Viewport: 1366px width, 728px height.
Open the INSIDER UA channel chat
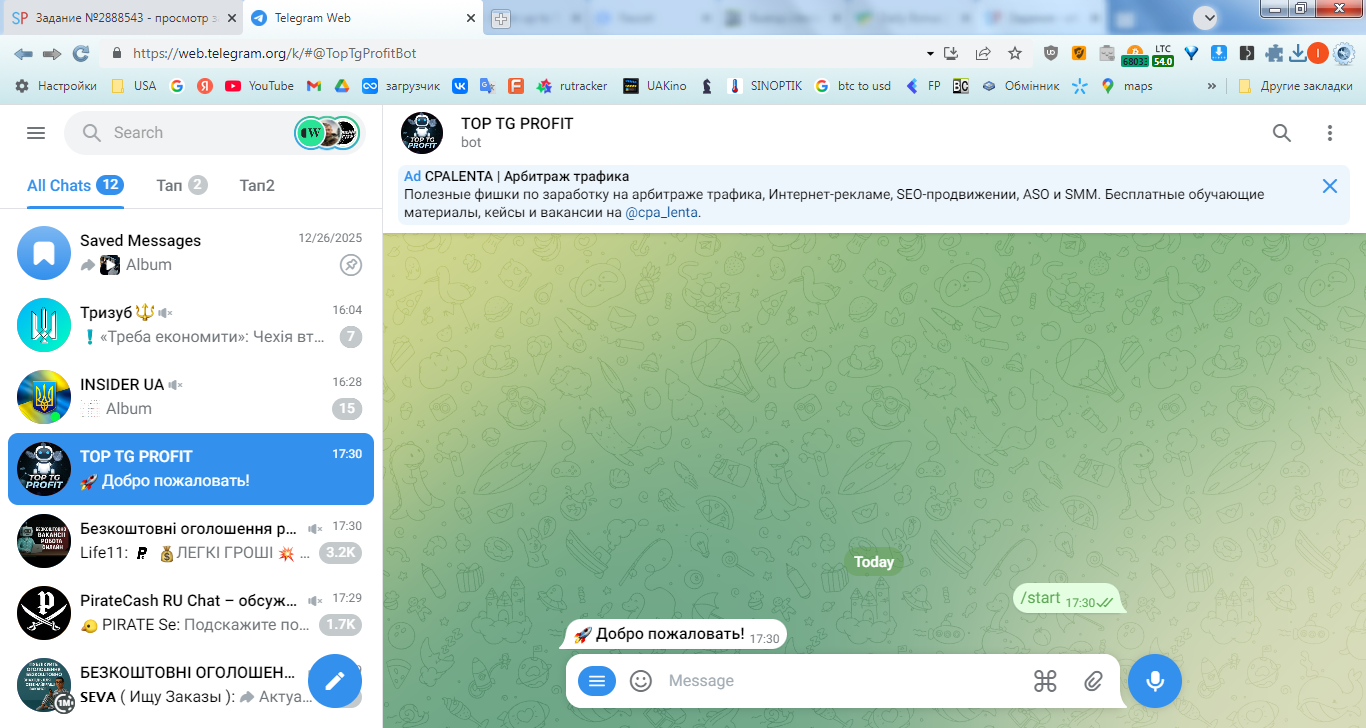click(x=191, y=397)
